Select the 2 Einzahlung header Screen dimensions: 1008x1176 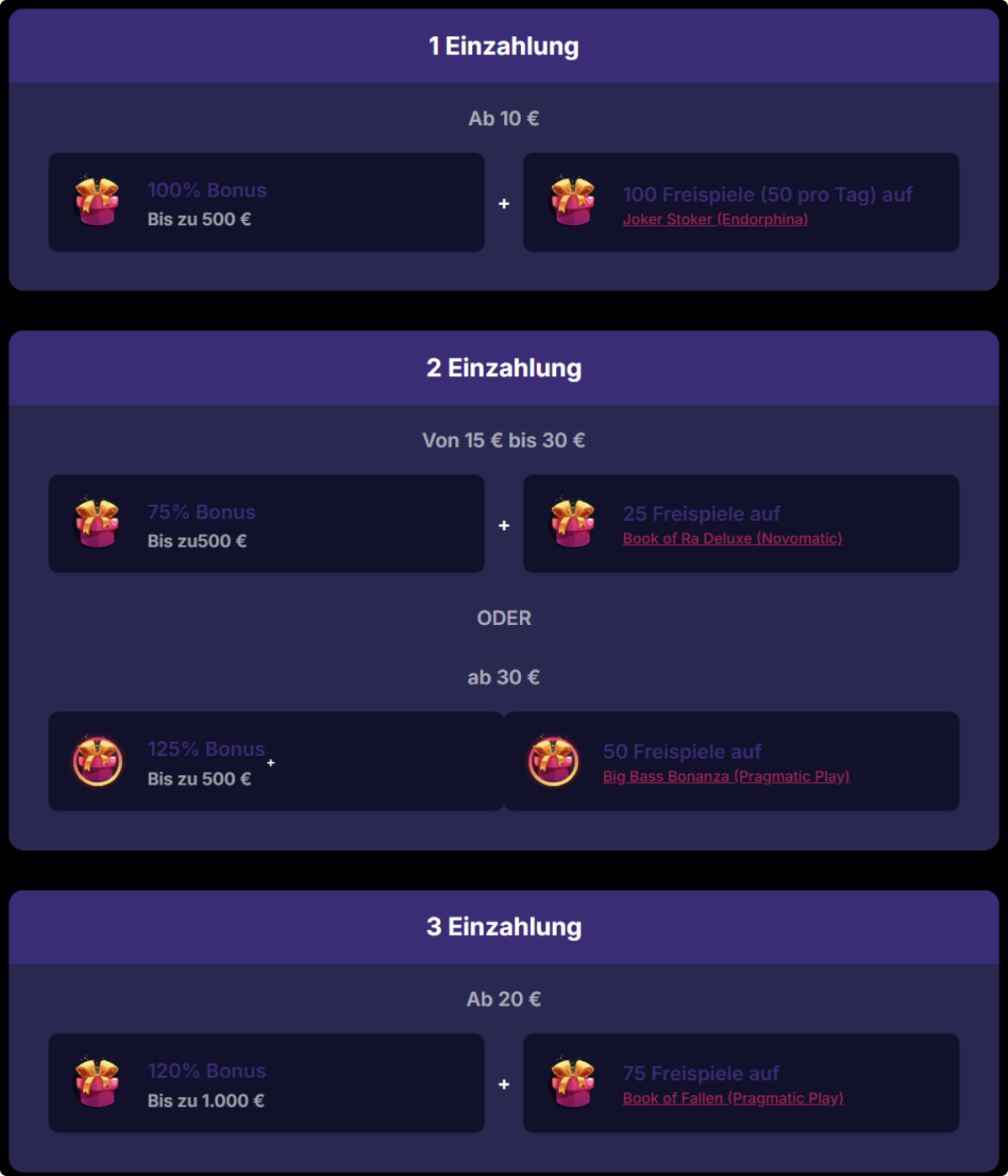(504, 368)
